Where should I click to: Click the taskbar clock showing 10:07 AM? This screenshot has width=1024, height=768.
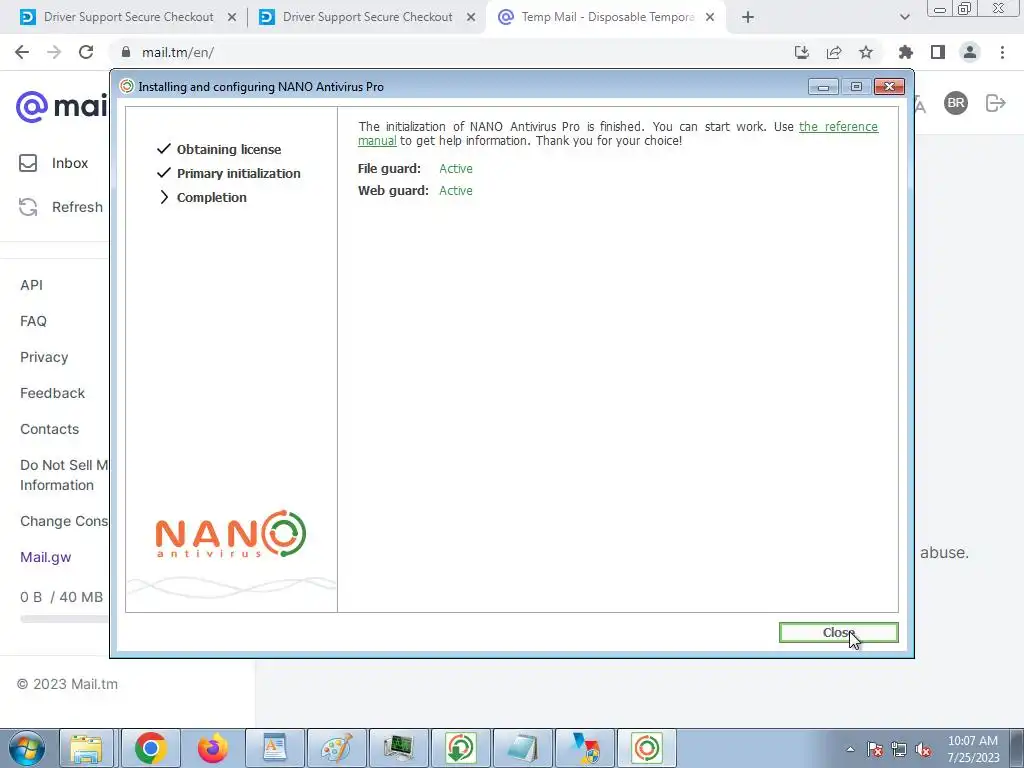click(973, 749)
